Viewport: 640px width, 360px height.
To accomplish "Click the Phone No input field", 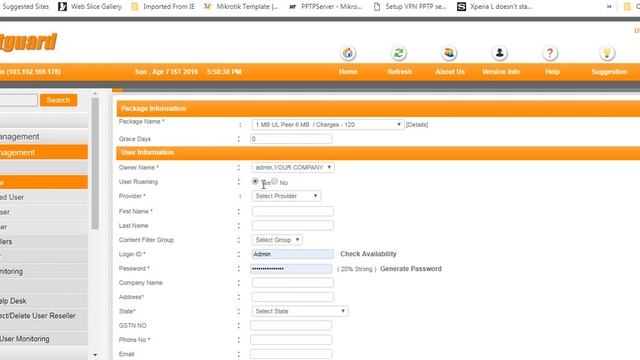I will click(291, 340).
